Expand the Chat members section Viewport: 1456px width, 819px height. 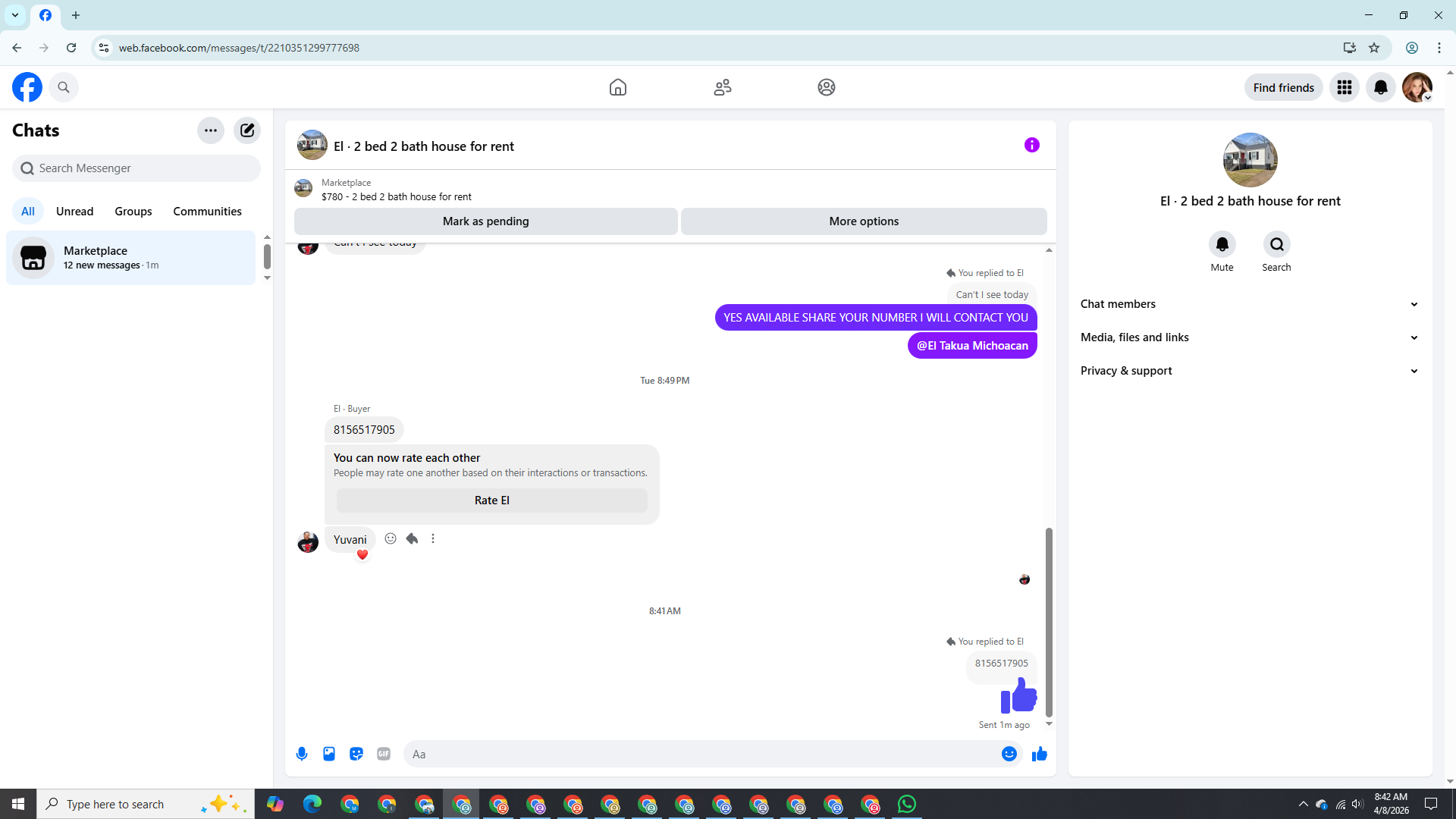(1250, 304)
